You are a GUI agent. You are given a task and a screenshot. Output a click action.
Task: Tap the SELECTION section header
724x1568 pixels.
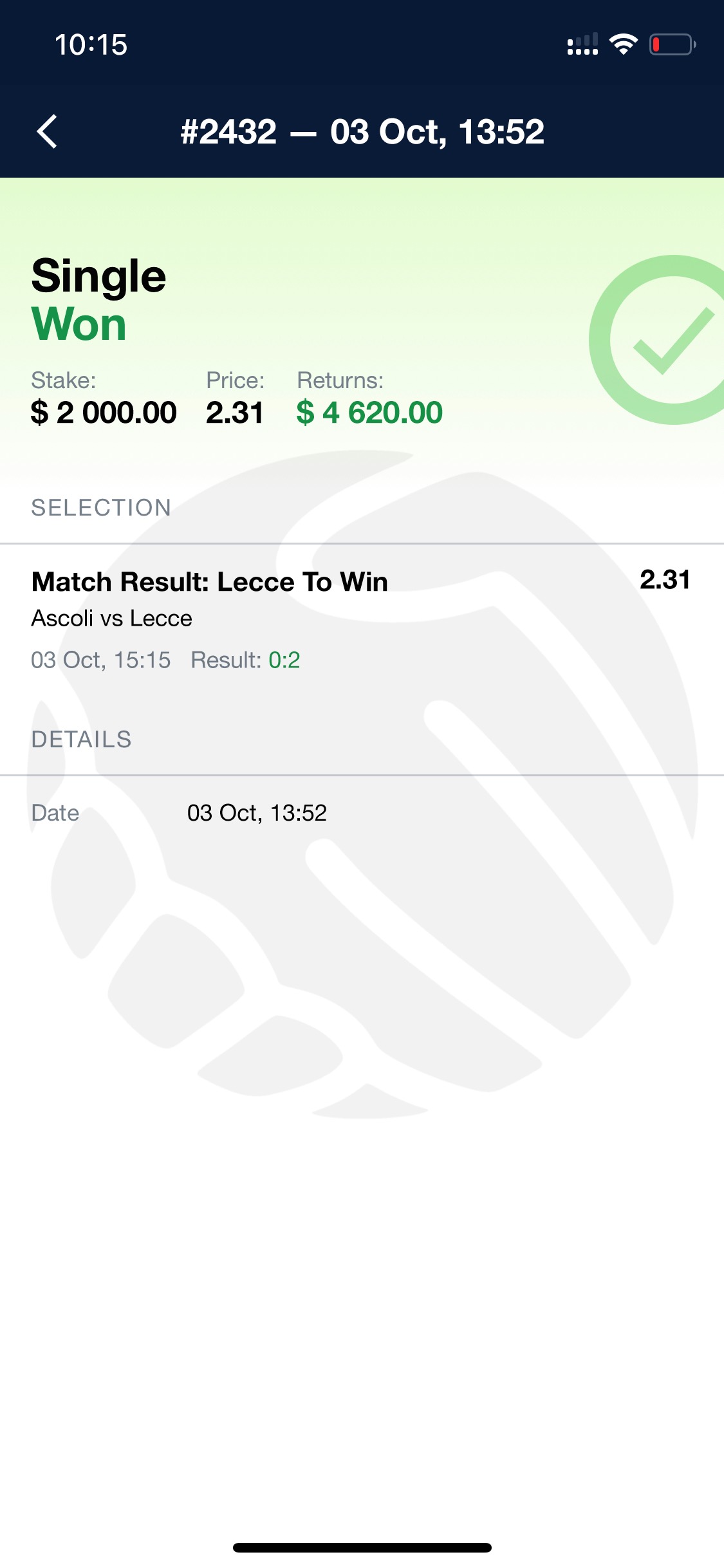click(101, 508)
